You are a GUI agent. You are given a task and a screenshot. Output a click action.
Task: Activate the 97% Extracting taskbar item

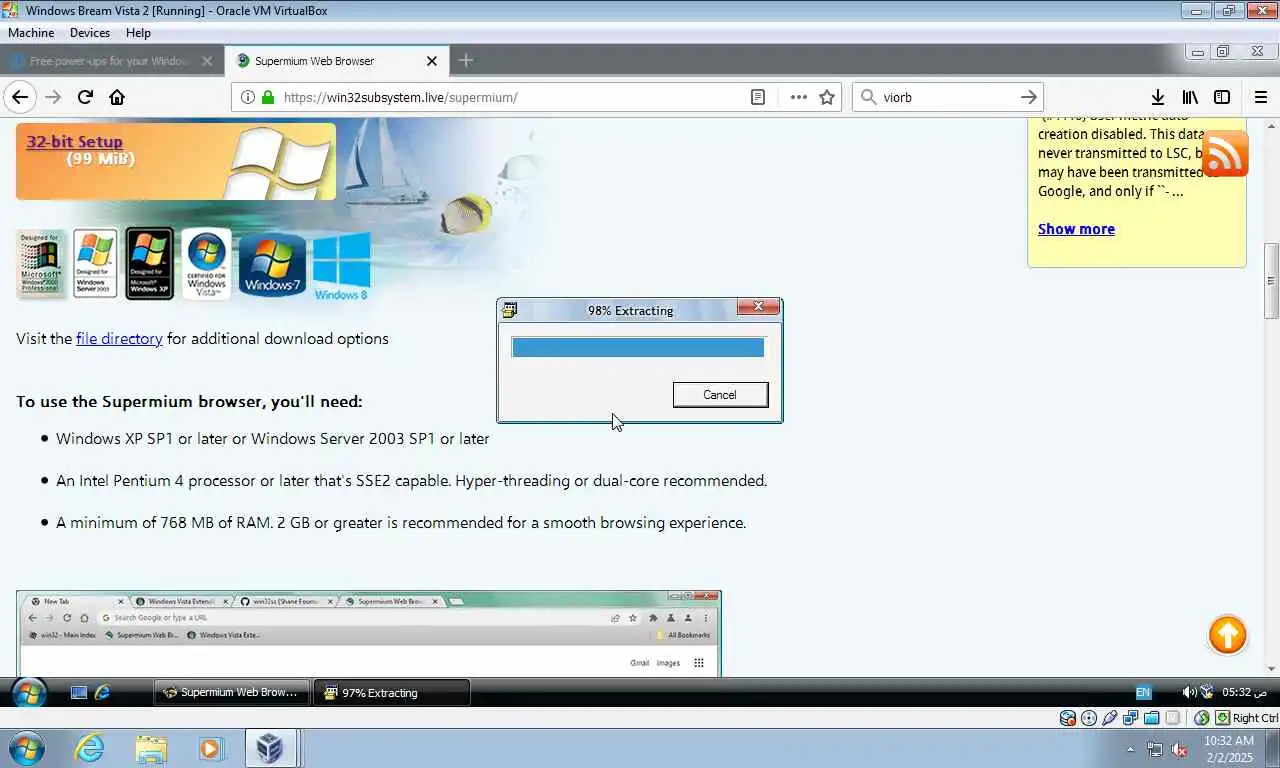coord(391,692)
